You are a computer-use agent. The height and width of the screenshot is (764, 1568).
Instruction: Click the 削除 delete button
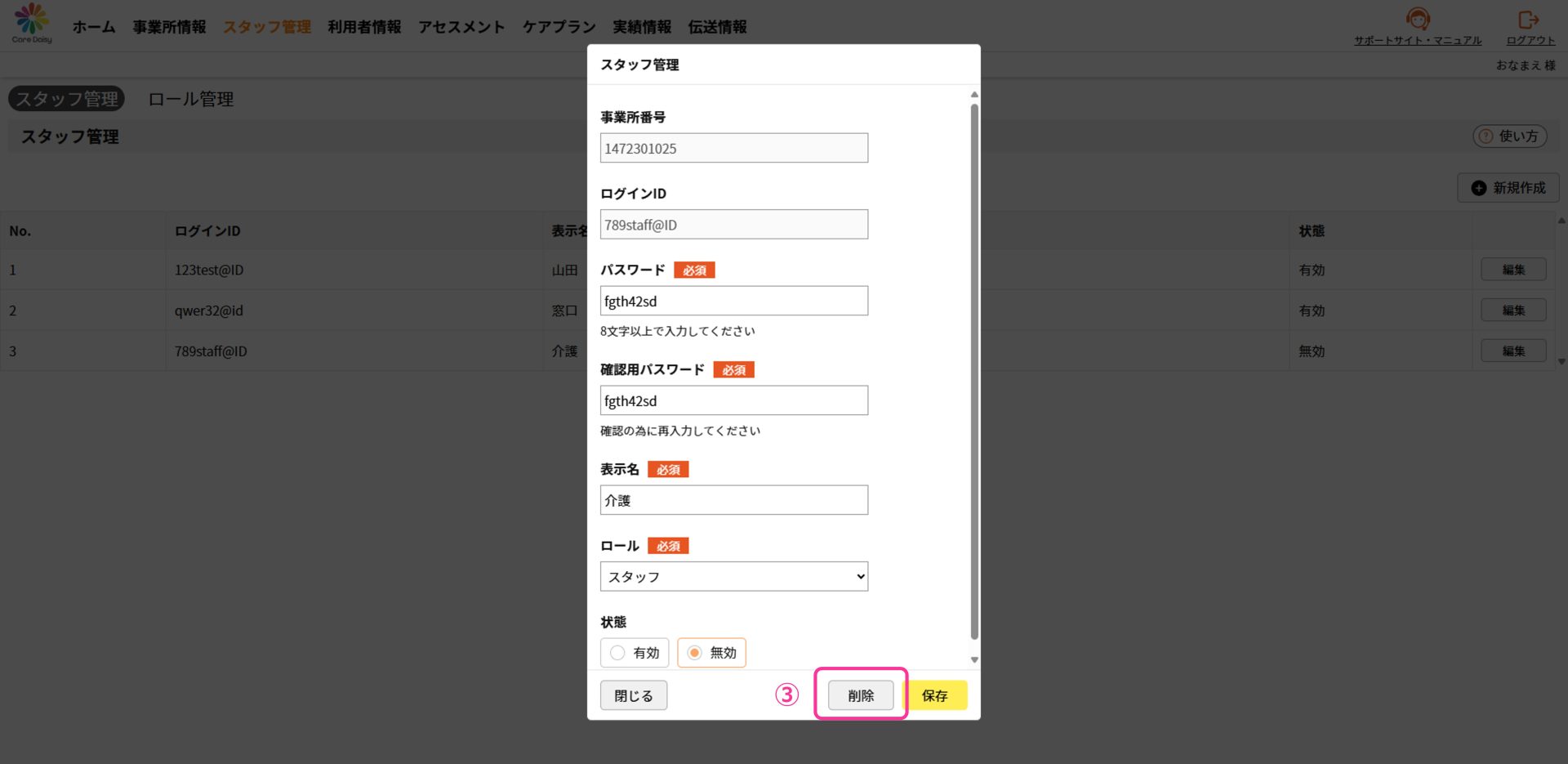[860, 695]
